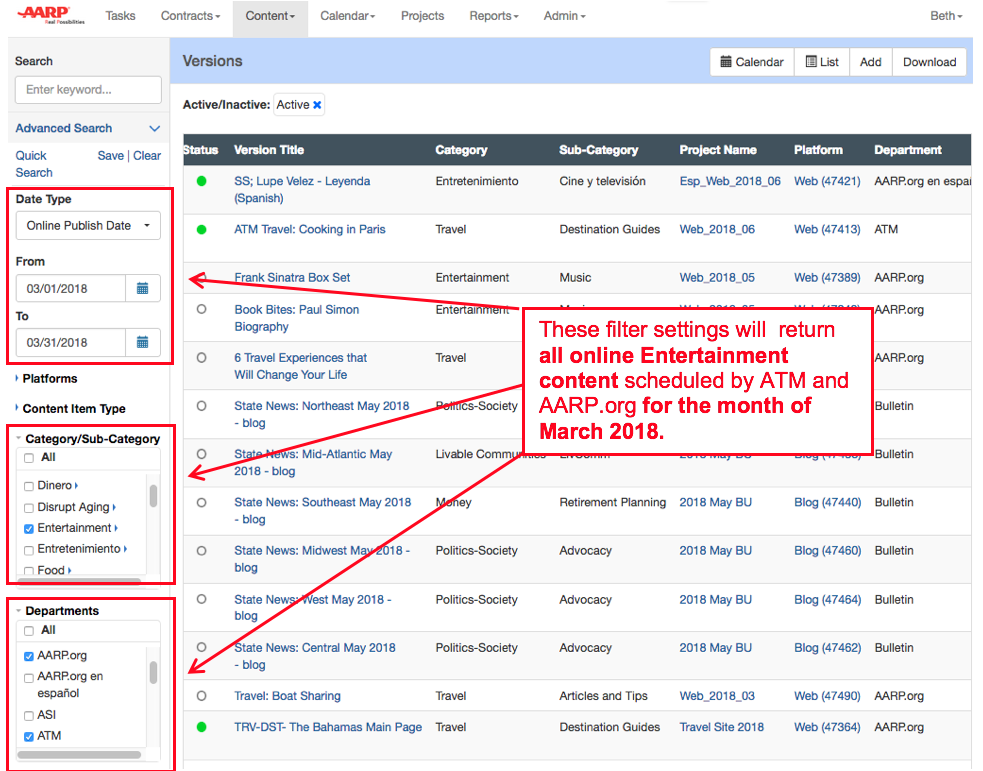Click the Clear search link
Screen dimensions: 983x771
click(147, 155)
